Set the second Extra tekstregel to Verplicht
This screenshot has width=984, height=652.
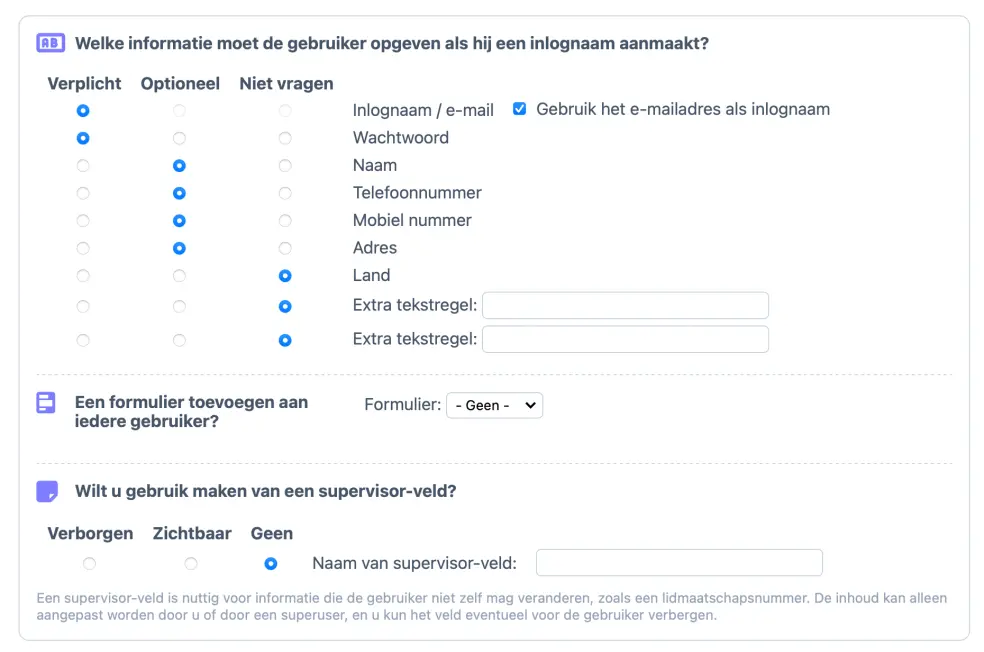coord(83,339)
